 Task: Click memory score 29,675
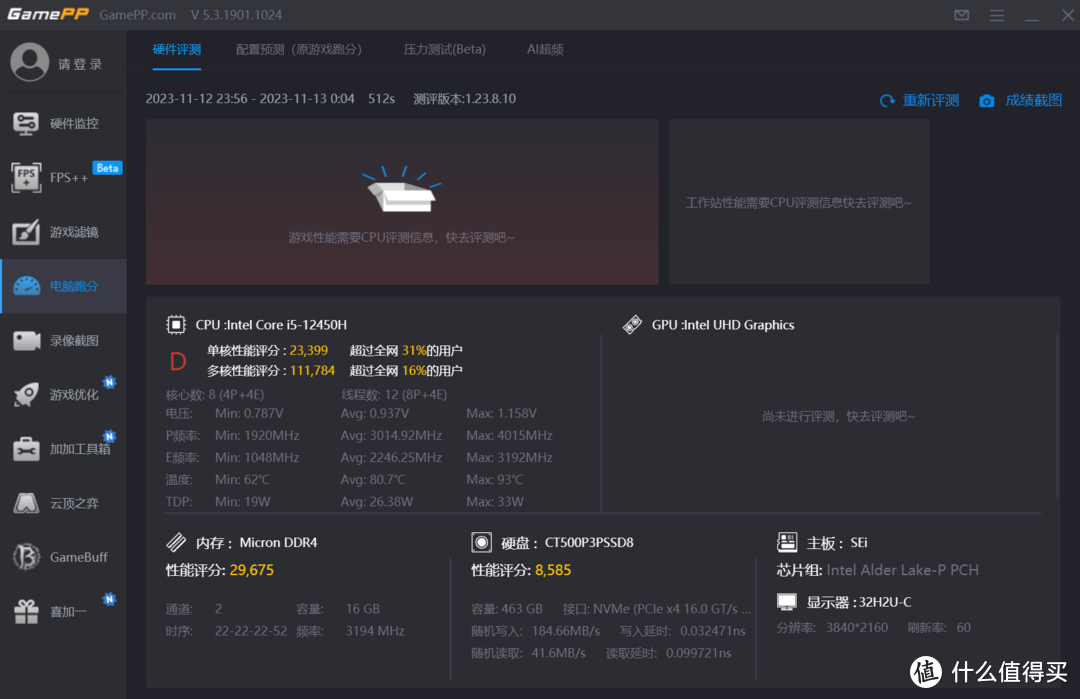[251, 570]
